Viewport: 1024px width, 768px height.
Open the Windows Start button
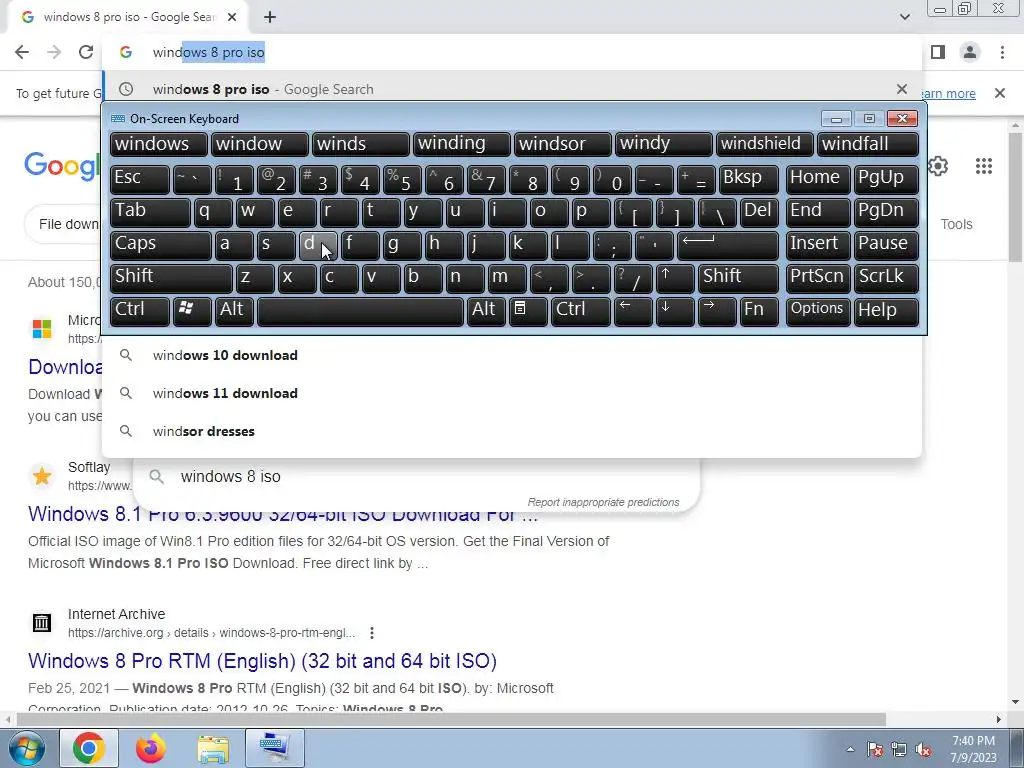click(x=26, y=748)
